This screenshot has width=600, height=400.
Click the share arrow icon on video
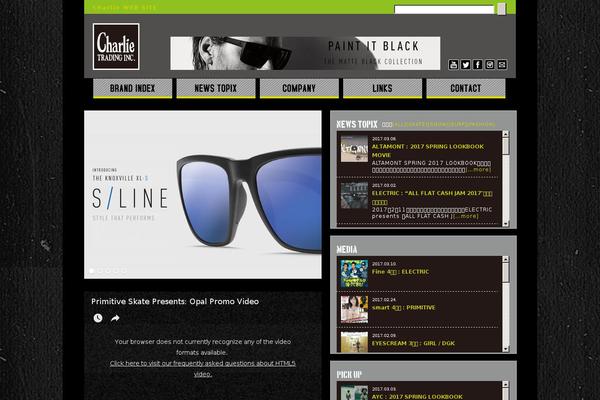click(115, 318)
